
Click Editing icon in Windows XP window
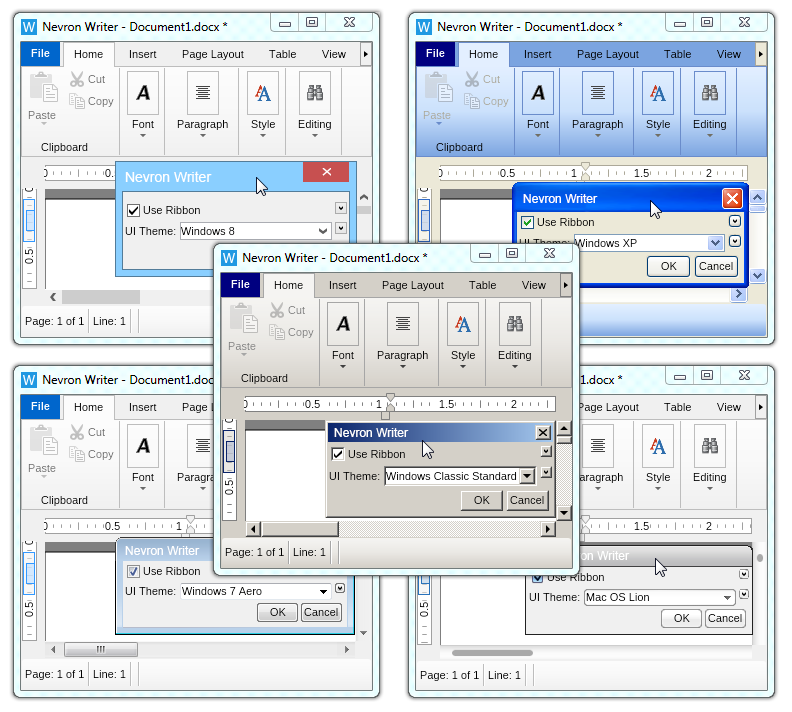(x=710, y=93)
